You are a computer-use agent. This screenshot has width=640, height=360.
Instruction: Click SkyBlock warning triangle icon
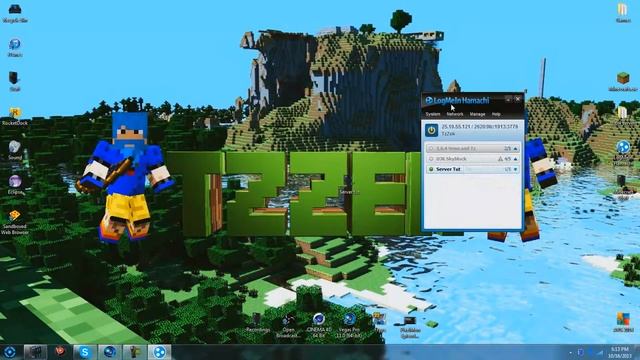coord(500,159)
